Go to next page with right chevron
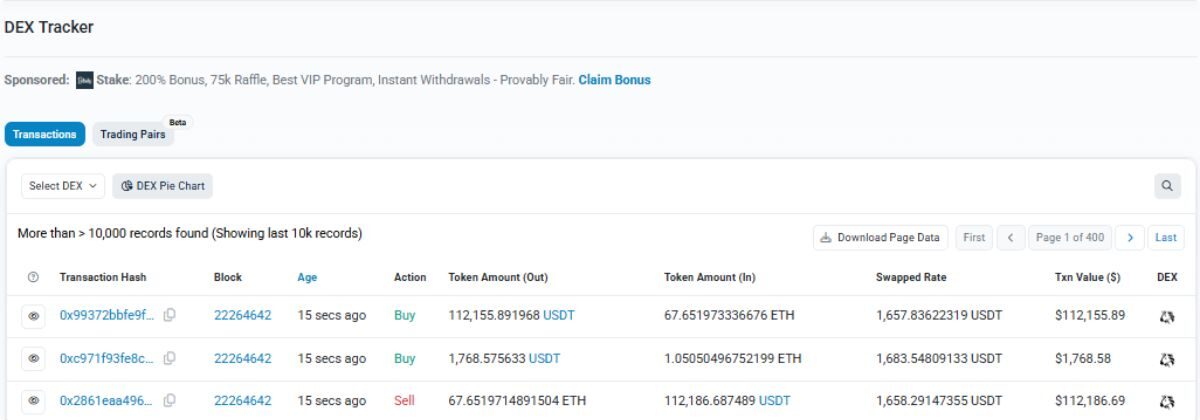 click(1130, 237)
